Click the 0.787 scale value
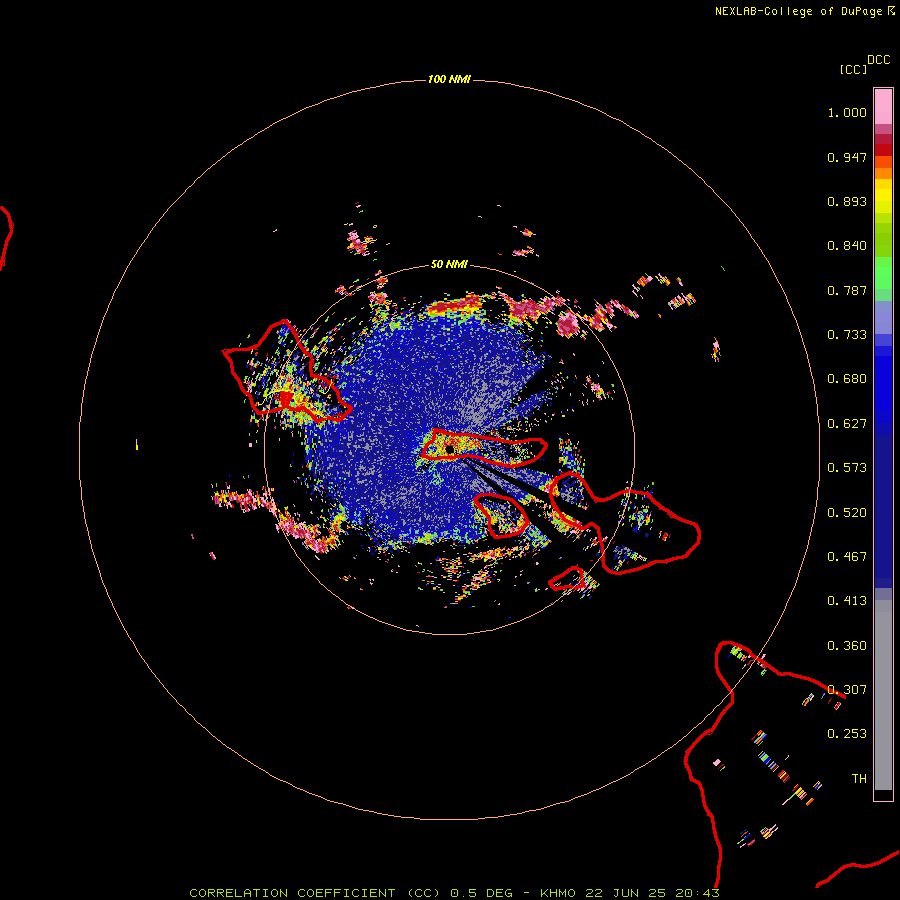 [x=847, y=290]
